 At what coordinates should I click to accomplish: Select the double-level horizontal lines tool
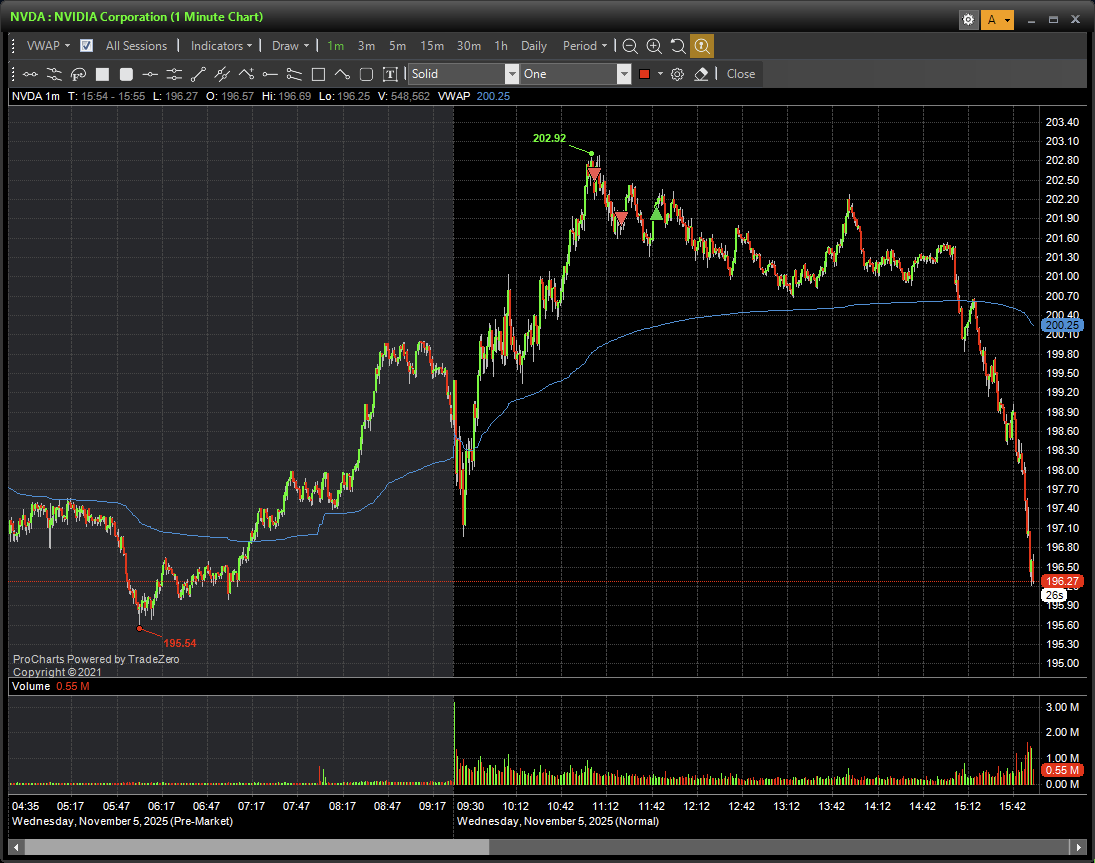[175, 74]
